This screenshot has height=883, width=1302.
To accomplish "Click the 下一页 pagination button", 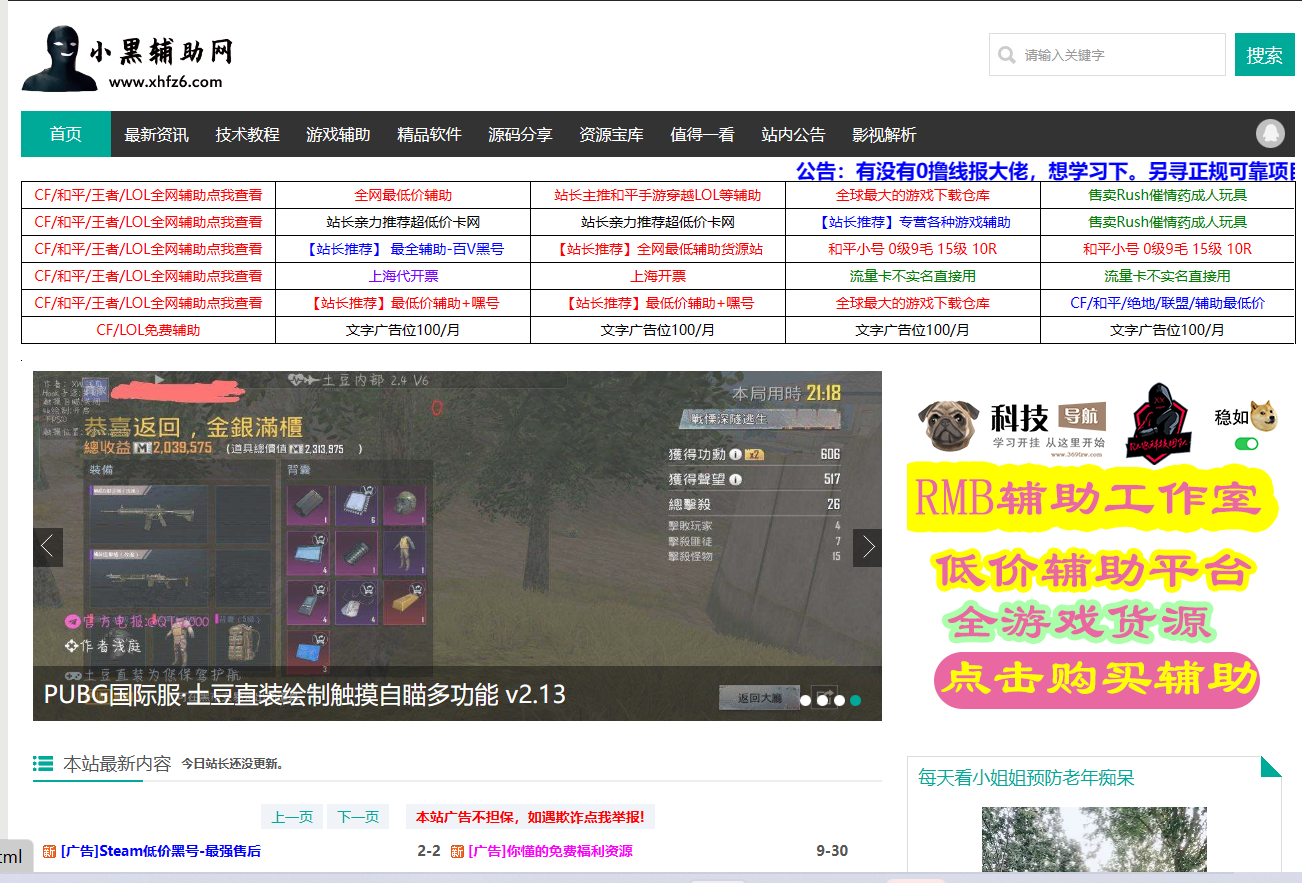I will [x=358, y=817].
